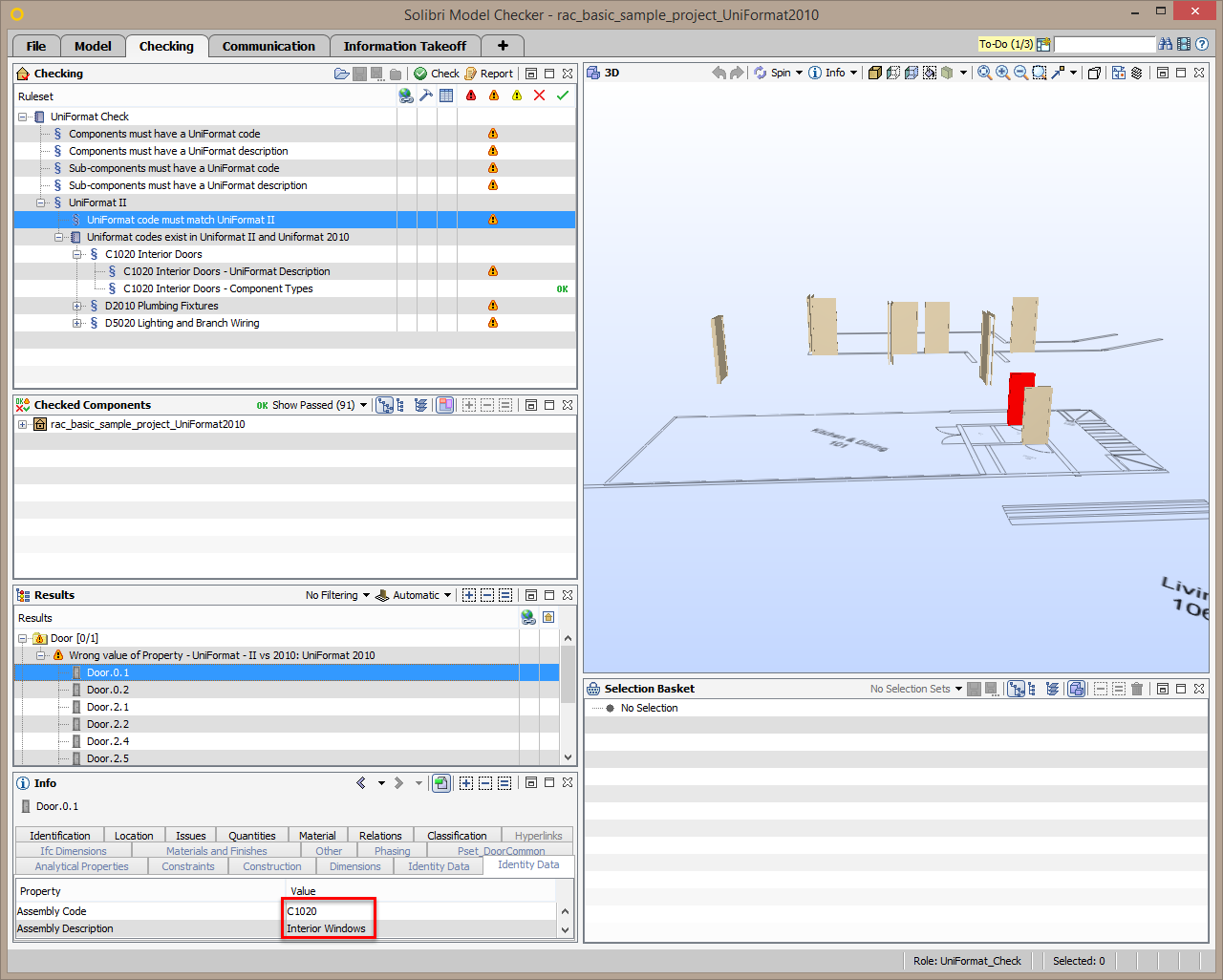Switch to the Information Takeoff tab
This screenshot has width=1223, height=980.
coord(405,46)
